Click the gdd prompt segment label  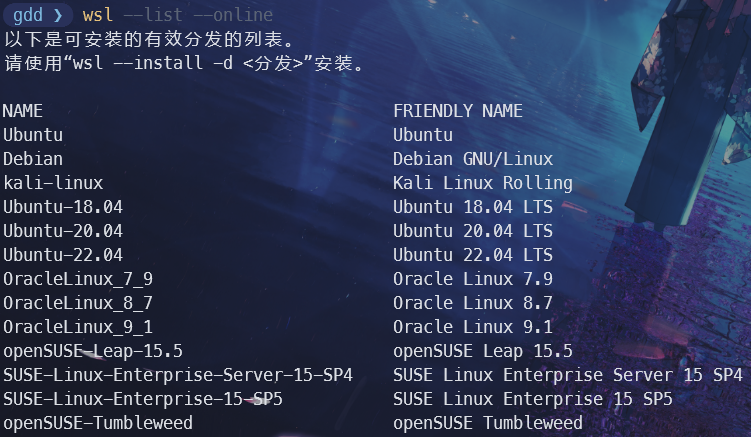[x=28, y=15]
